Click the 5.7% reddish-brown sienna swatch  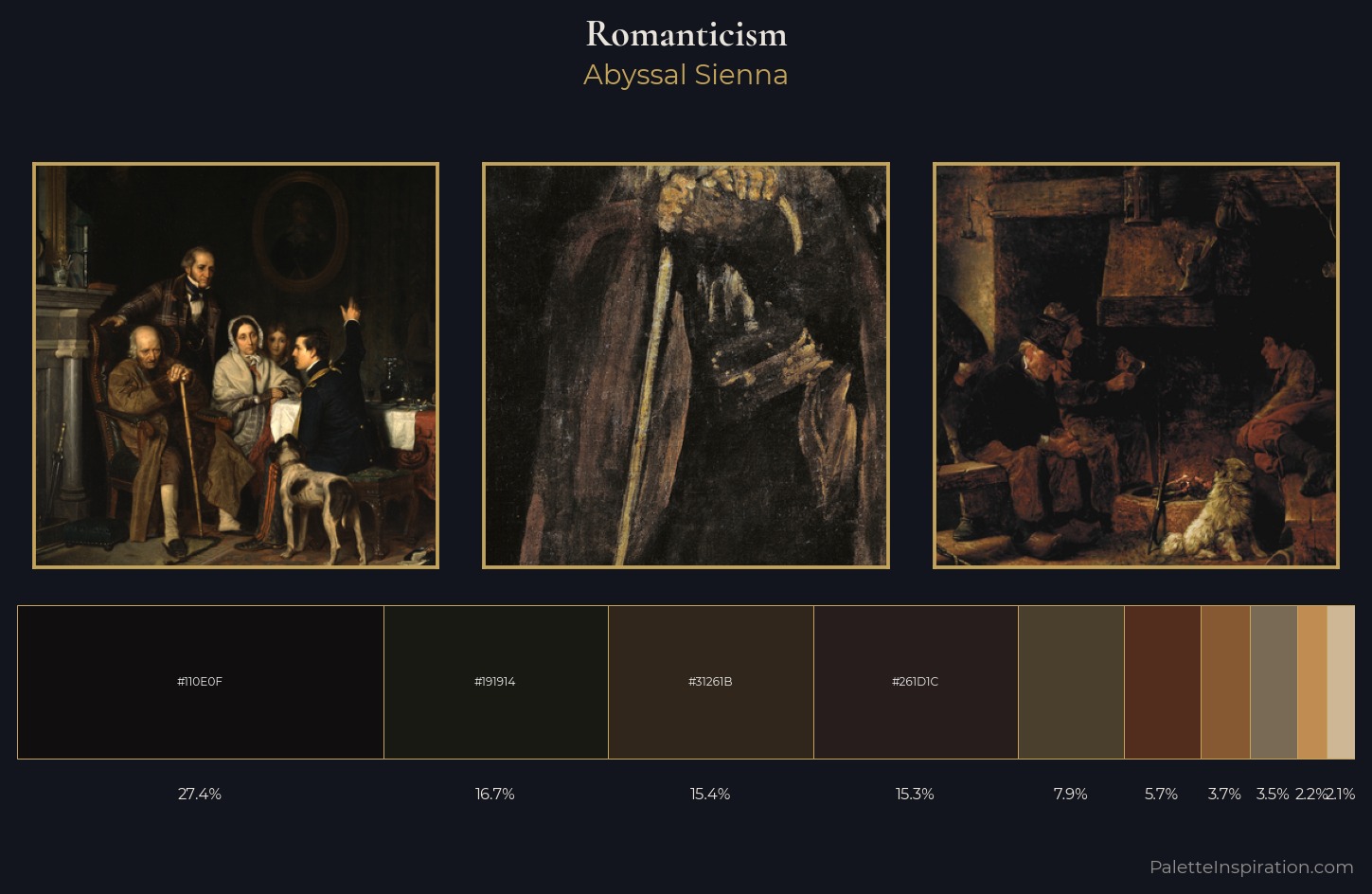tap(1163, 682)
